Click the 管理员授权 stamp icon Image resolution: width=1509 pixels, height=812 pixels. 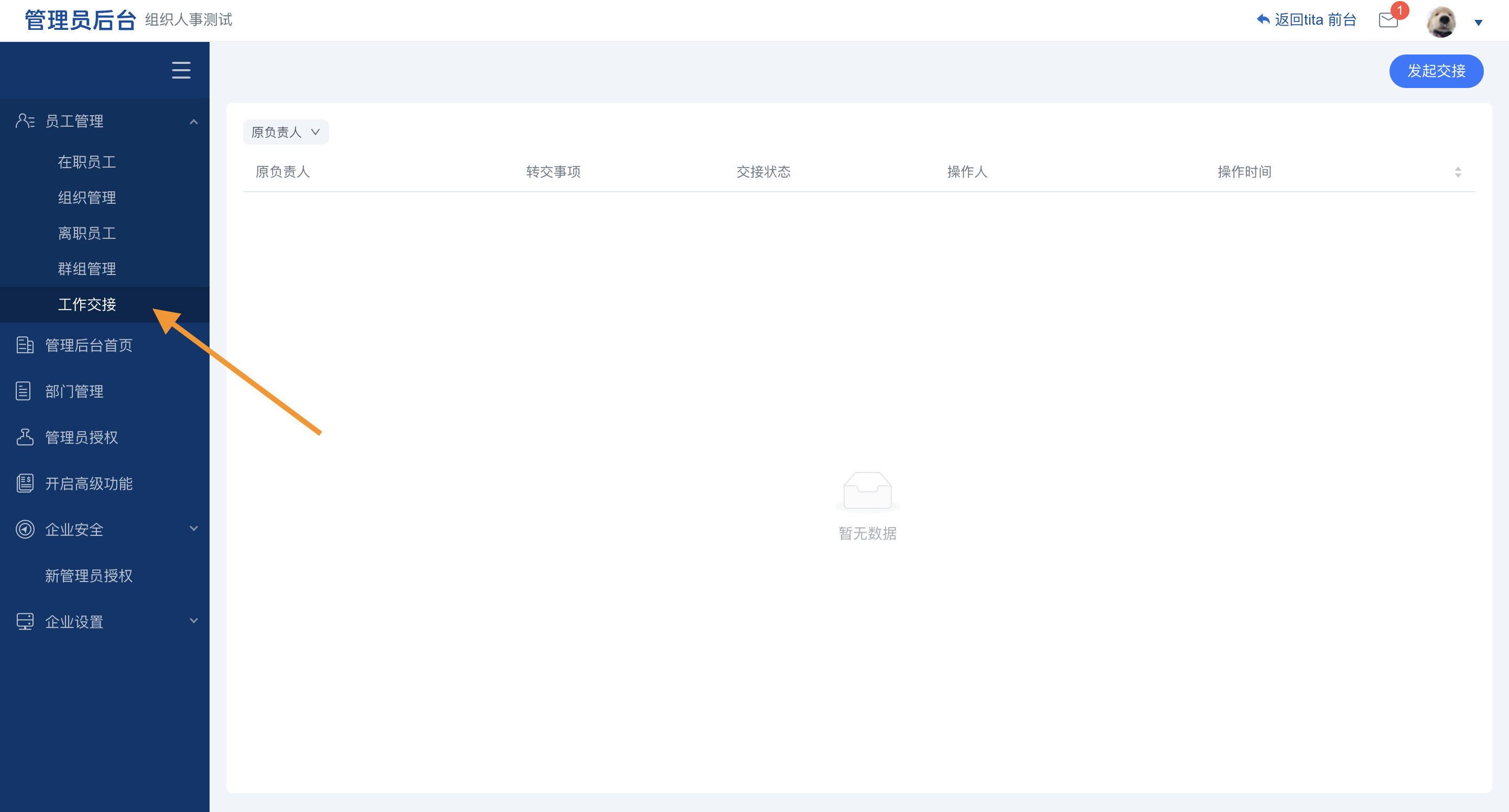[x=25, y=437]
